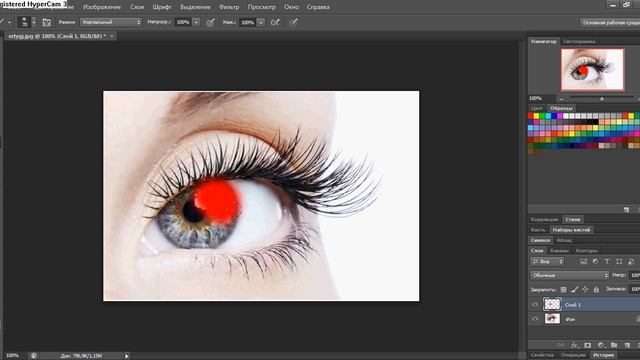The width and height of the screenshot is (640, 360).
Task: Click the Navigator eye preview thumbnail
Action: tap(592, 69)
